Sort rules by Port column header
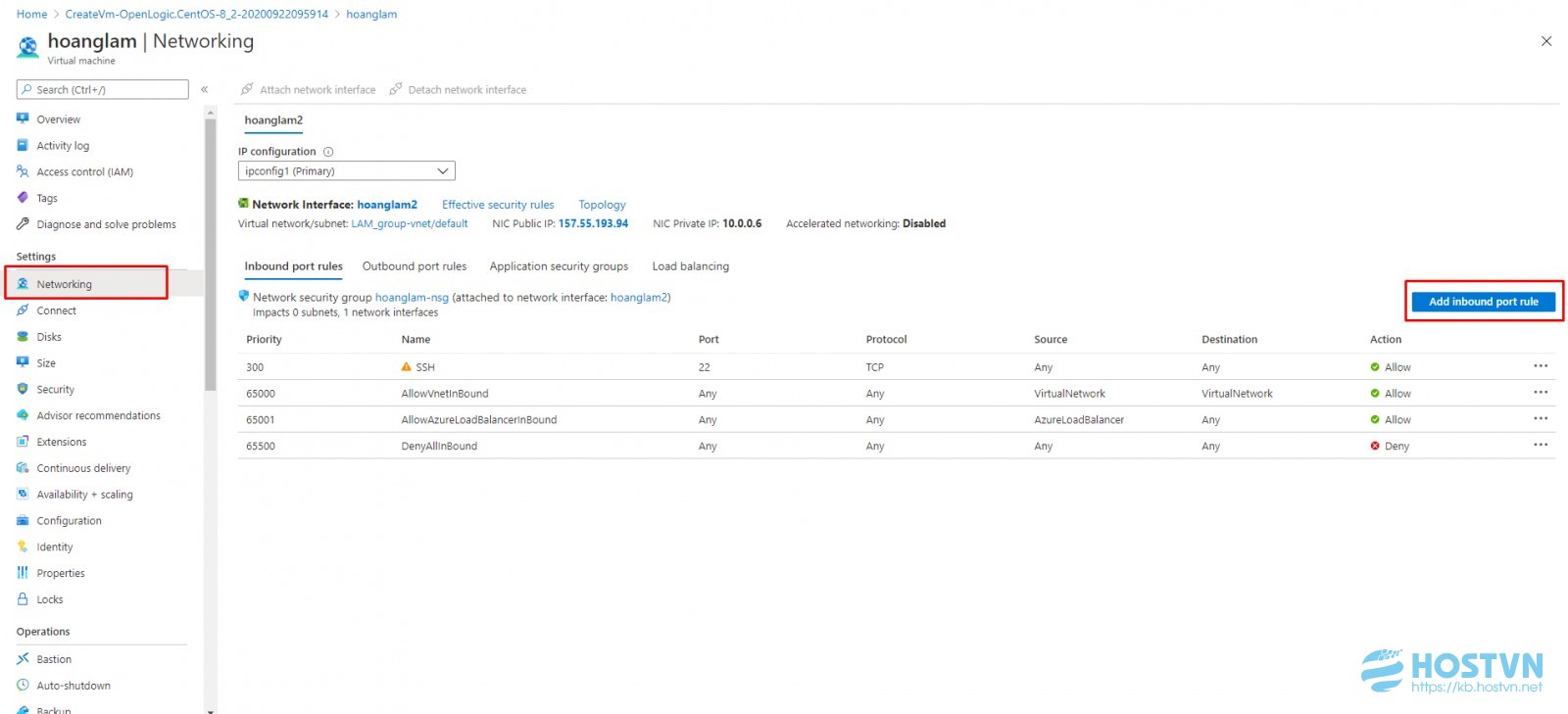The image size is (1568, 714). pyautogui.click(x=709, y=340)
